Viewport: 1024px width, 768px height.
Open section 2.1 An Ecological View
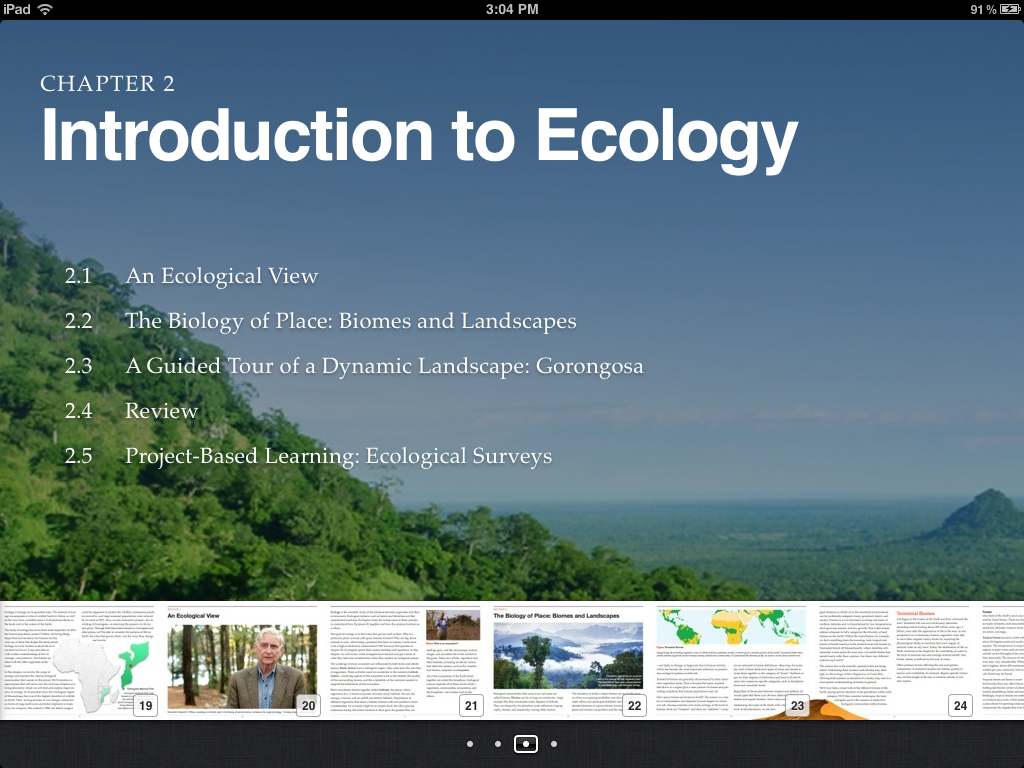click(x=191, y=276)
